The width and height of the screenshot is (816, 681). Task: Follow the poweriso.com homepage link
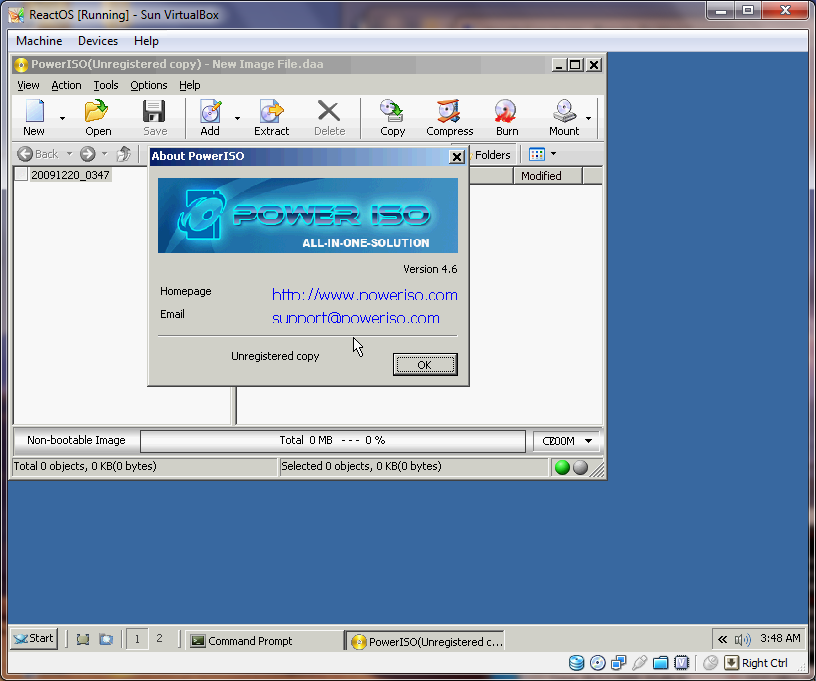point(364,295)
